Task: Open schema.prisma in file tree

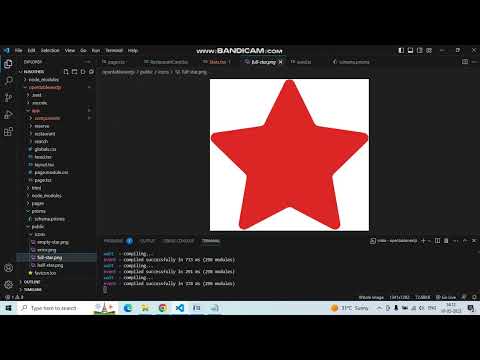Action: pyautogui.click(x=50, y=219)
